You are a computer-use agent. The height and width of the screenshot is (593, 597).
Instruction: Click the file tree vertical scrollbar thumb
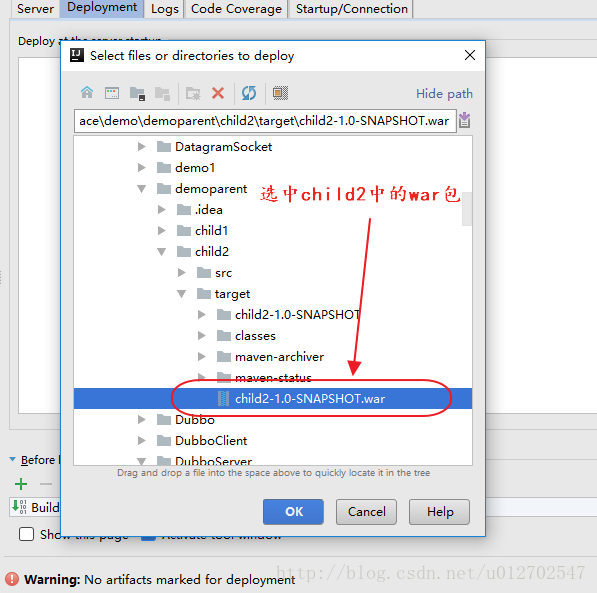tap(467, 209)
